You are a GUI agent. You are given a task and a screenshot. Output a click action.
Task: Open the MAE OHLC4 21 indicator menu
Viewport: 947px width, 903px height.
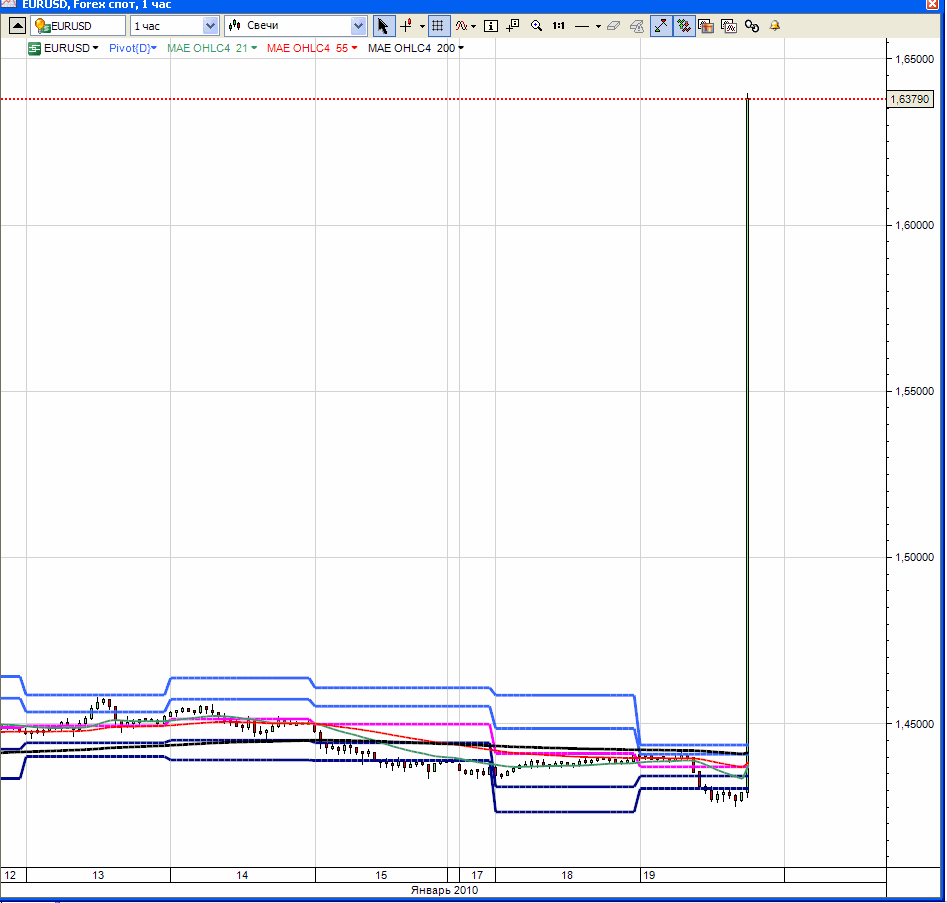pos(212,48)
